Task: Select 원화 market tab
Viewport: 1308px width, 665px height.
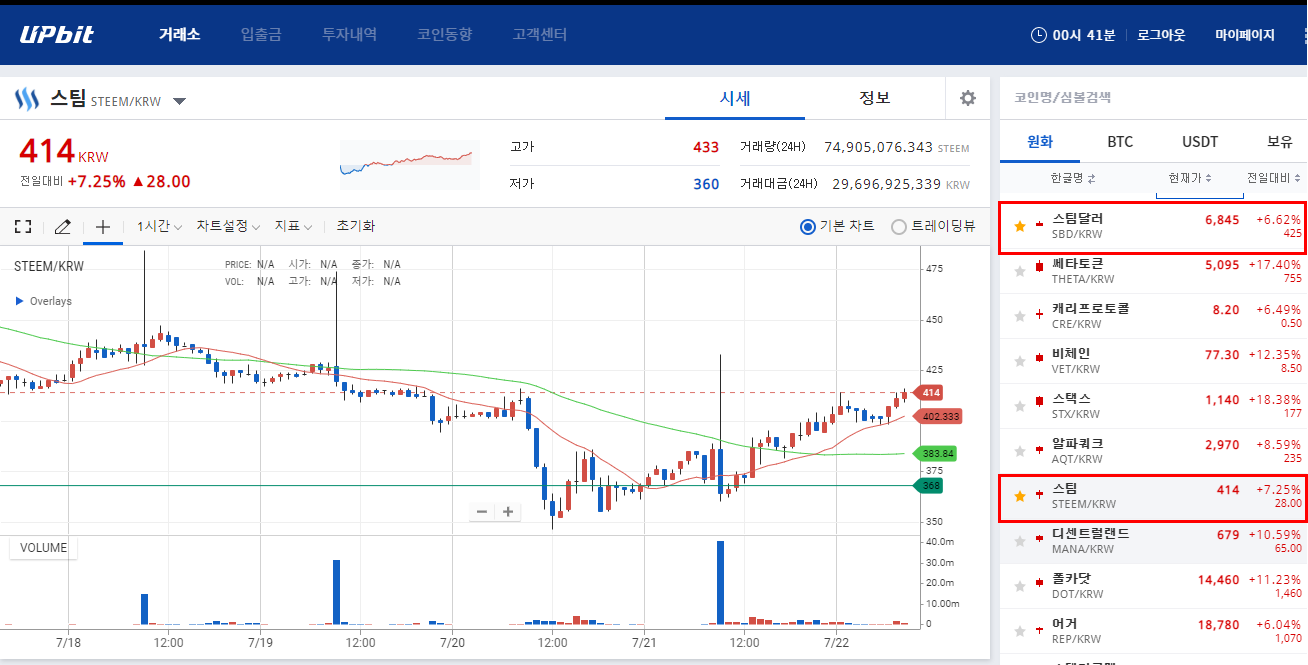Action: (1040, 141)
